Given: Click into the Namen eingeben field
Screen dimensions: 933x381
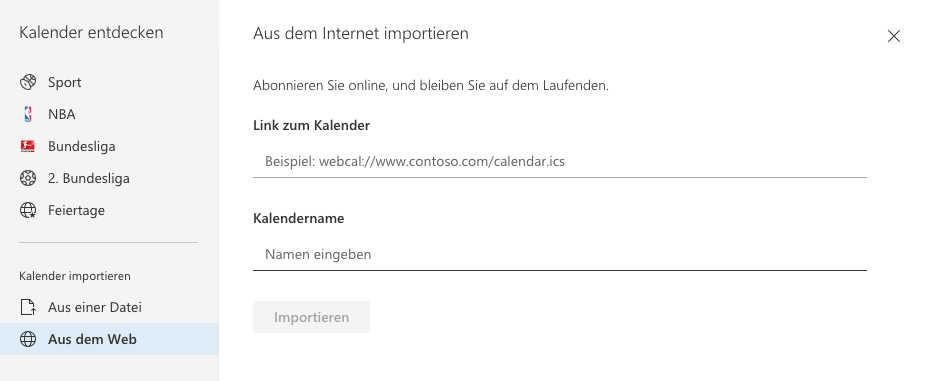Looking at the screenshot, I should [x=559, y=254].
